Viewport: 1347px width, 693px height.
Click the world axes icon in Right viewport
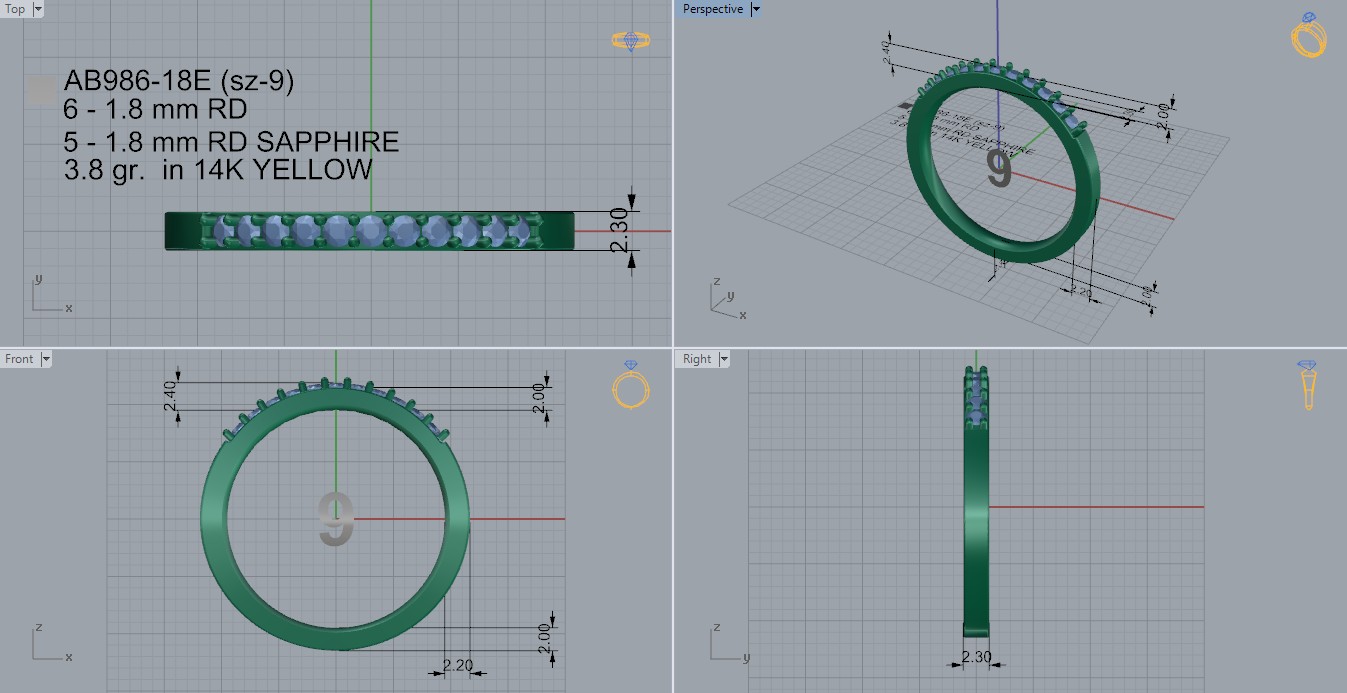point(724,643)
